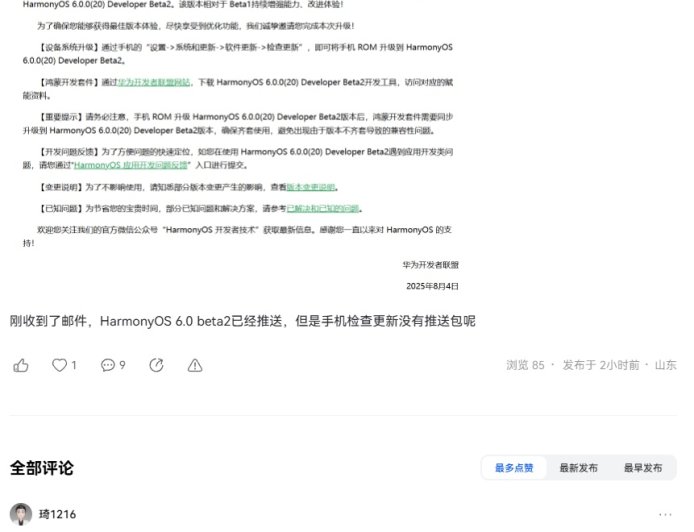Click the 全部评论 heading
Image resolution: width=694 pixels, height=532 pixels.
coord(42,468)
